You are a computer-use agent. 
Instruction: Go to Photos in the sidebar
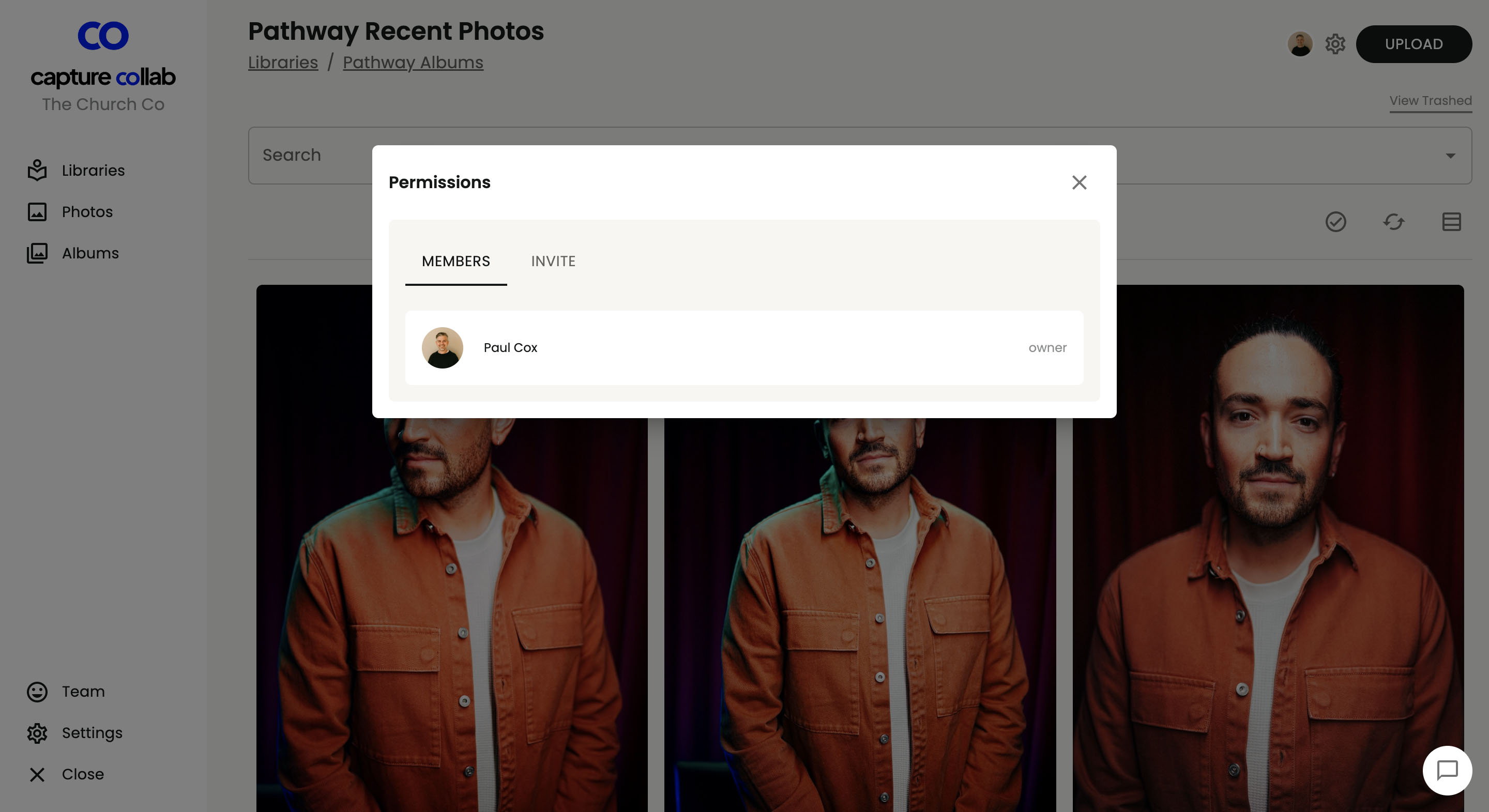87,212
